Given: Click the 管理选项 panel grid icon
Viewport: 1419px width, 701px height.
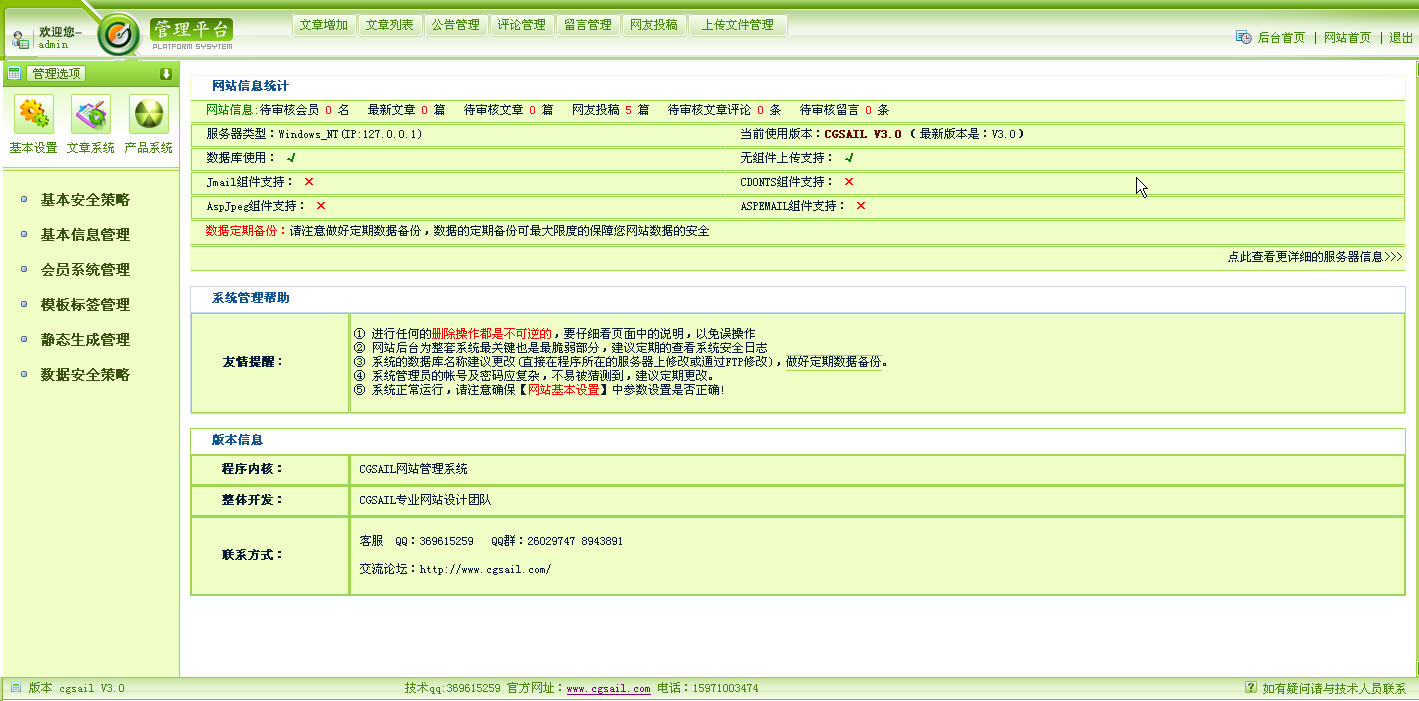Looking at the screenshot, I should click(14, 73).
